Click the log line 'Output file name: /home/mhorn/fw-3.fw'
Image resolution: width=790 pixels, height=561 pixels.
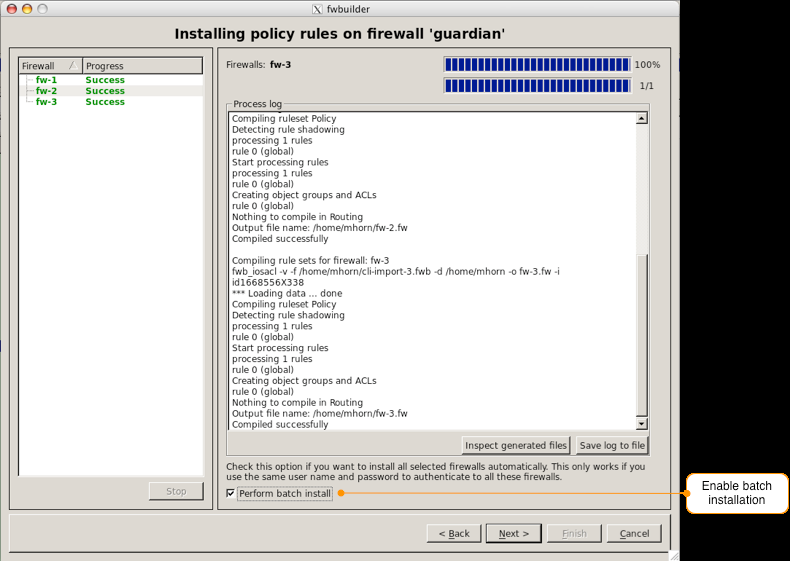coord(319,413)
